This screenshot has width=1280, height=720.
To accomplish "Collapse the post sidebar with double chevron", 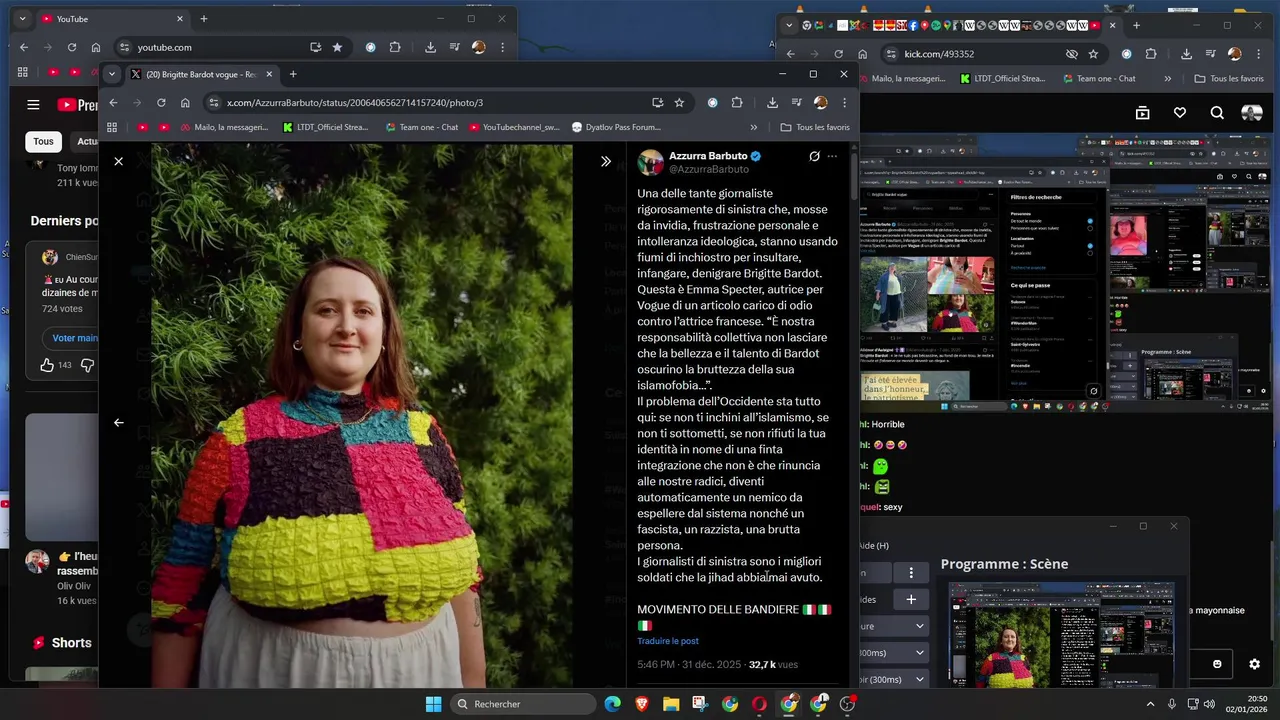I will pos(605,161).
